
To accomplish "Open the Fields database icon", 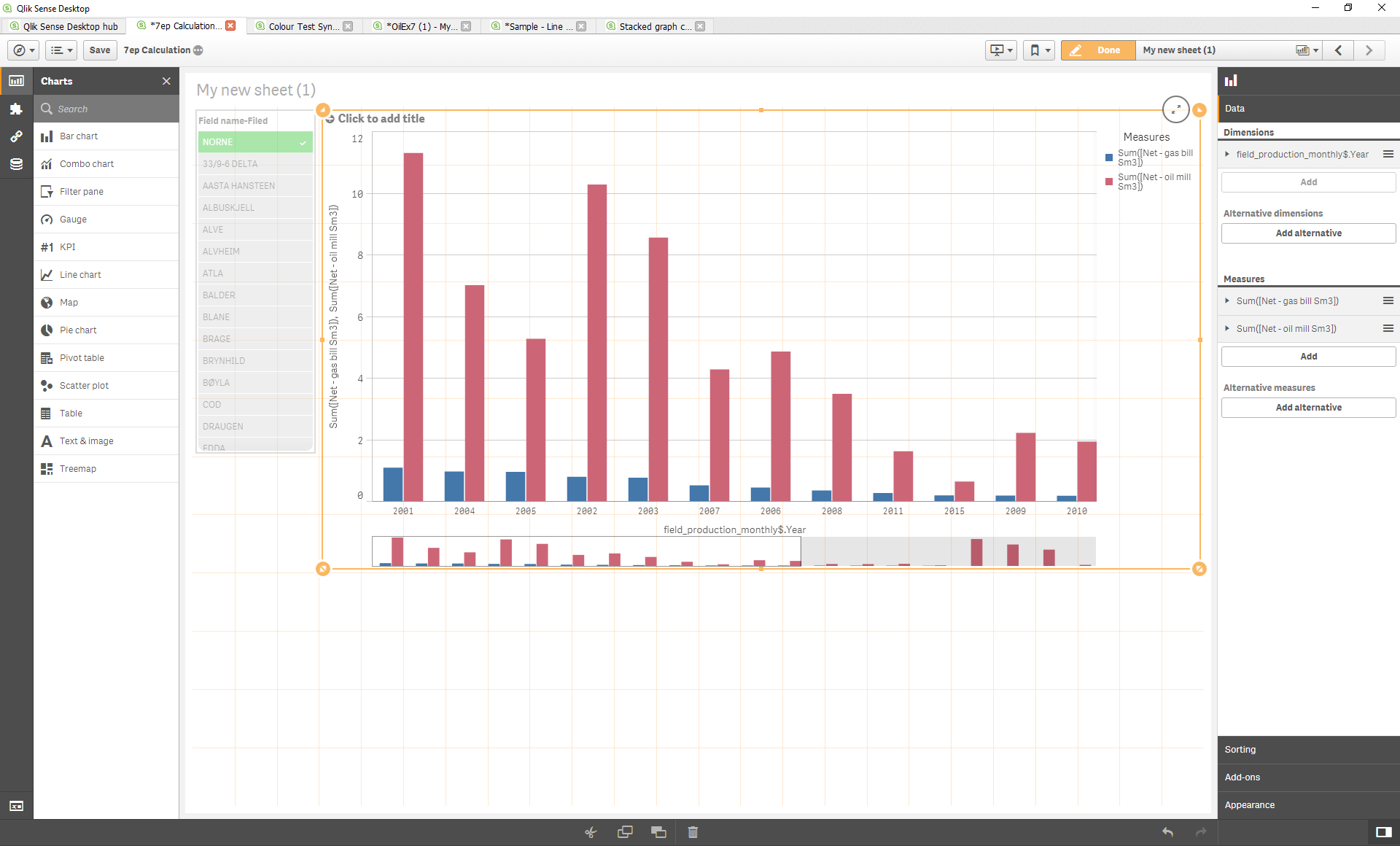I will (16, 164).
